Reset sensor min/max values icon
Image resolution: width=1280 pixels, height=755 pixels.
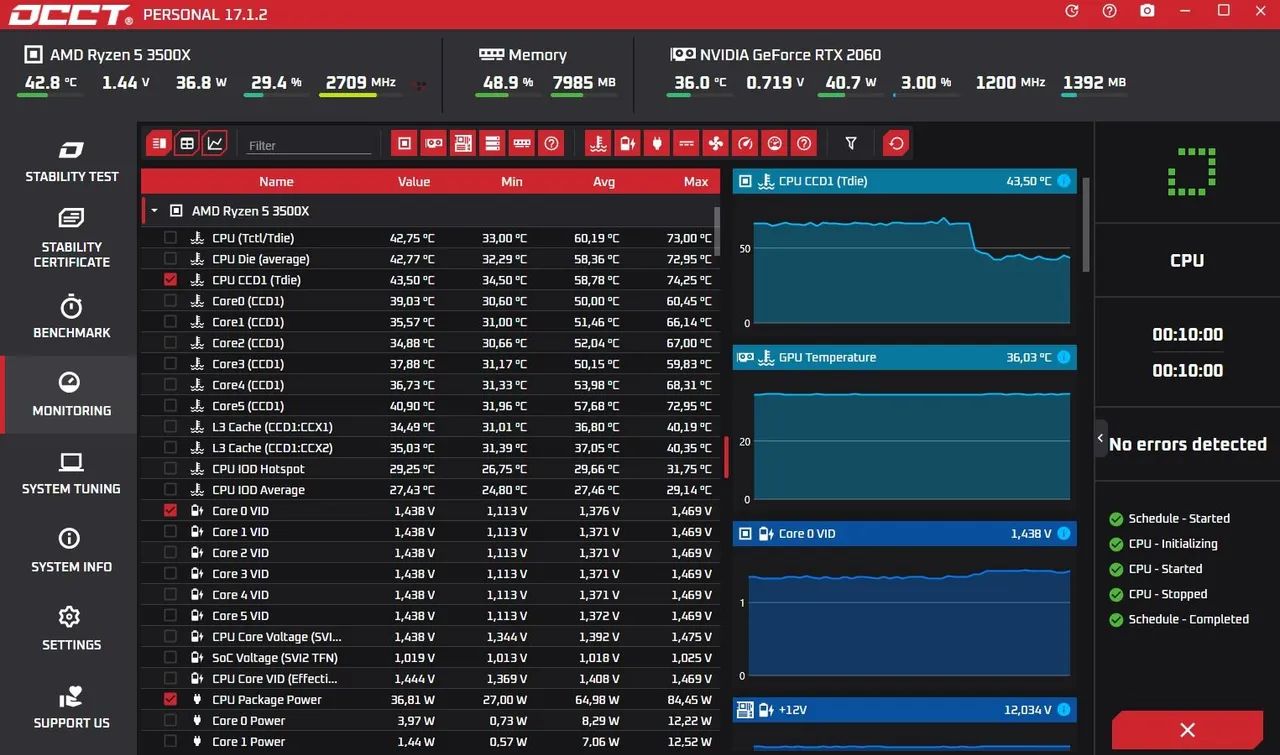point(897,144)
